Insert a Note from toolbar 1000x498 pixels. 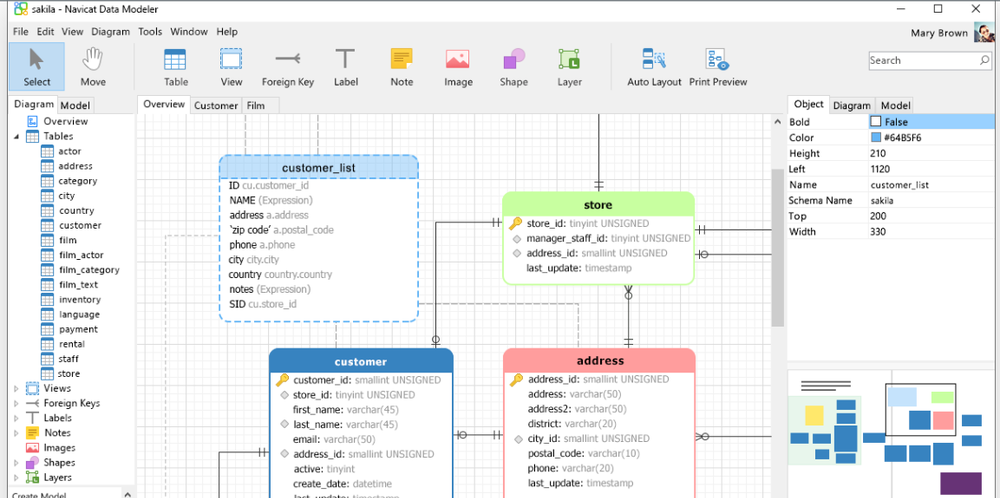402,67
